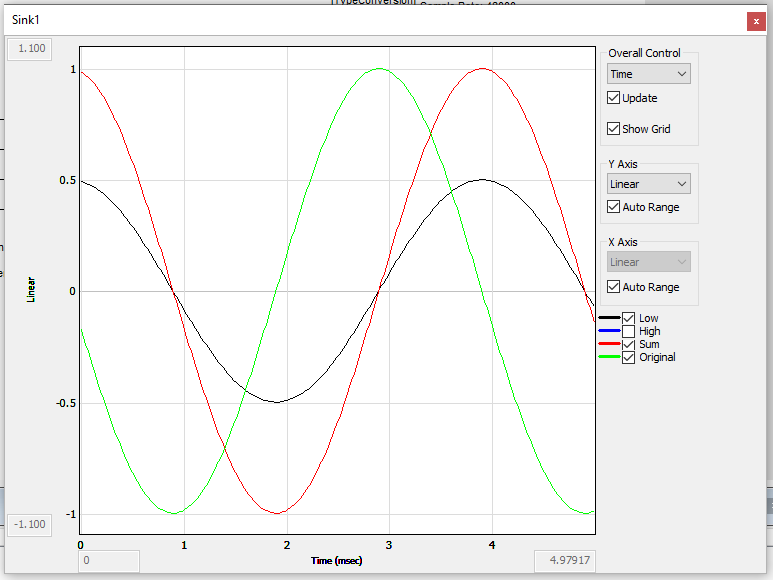773x580 pixels.
Task: Toggle Auto Range under Y Axis
Action: click(x=614, y=207)
